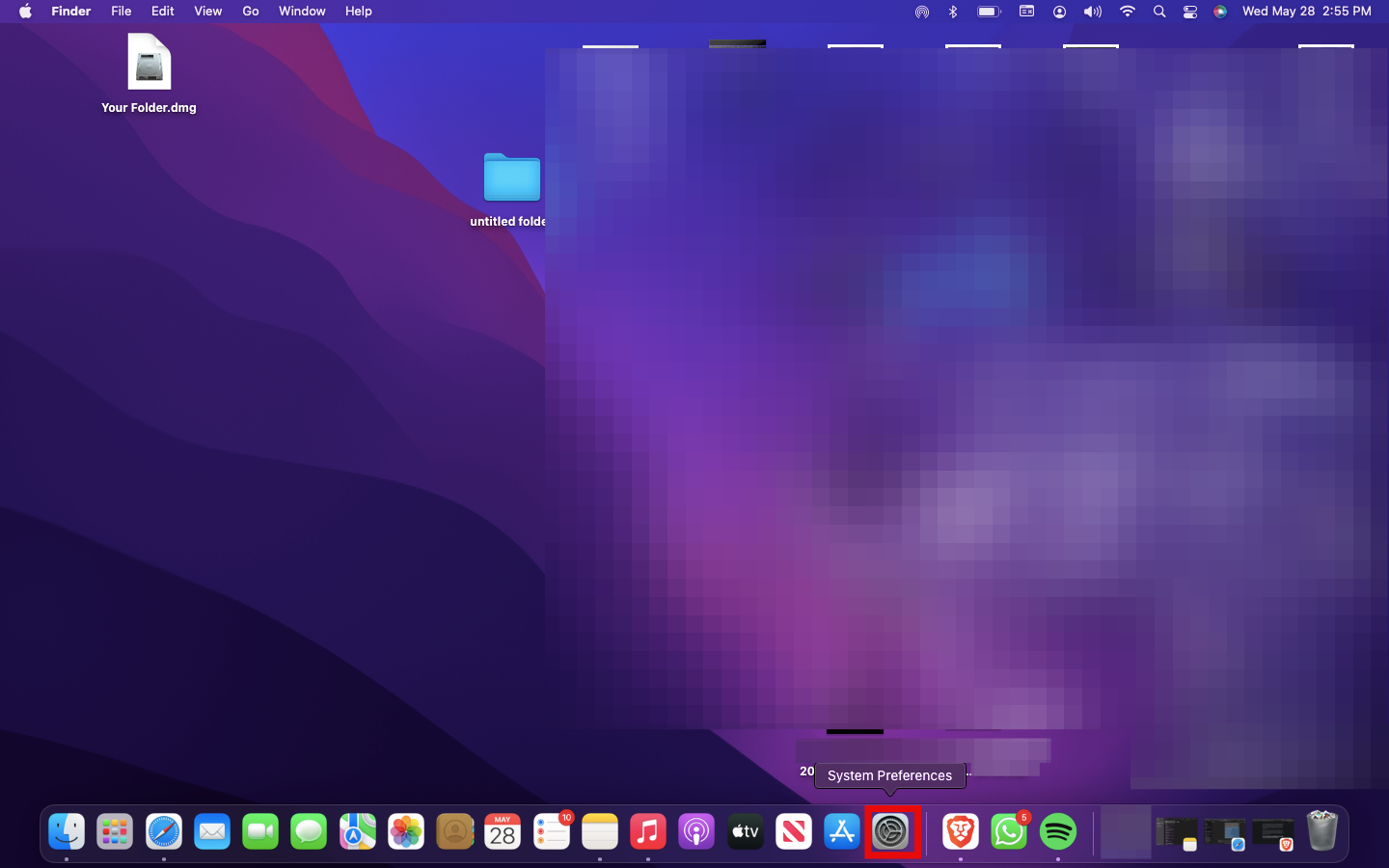Screen dimensions: 1389x868
Task: Open Safari from the dock
Action: coord(164,831)
